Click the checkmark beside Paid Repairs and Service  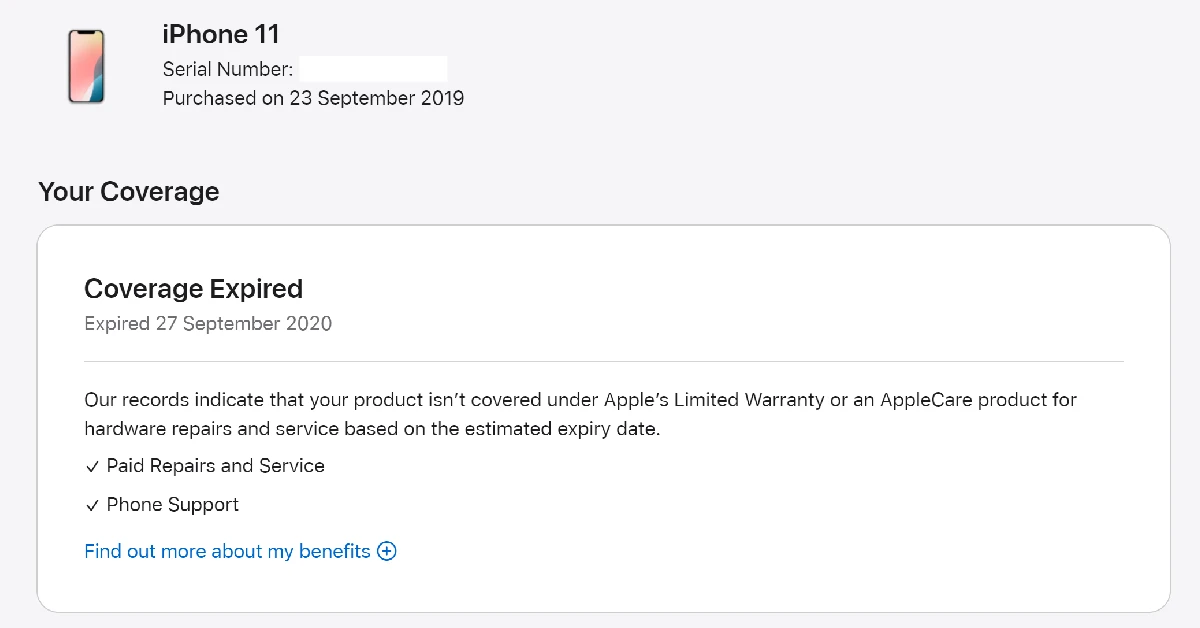[x=92, y=466]
